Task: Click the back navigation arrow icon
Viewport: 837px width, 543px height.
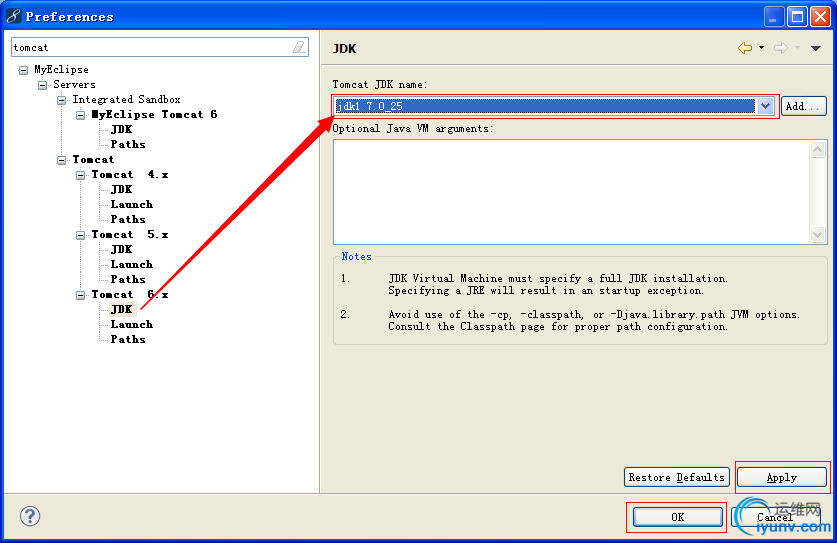Action: [745, 48]
